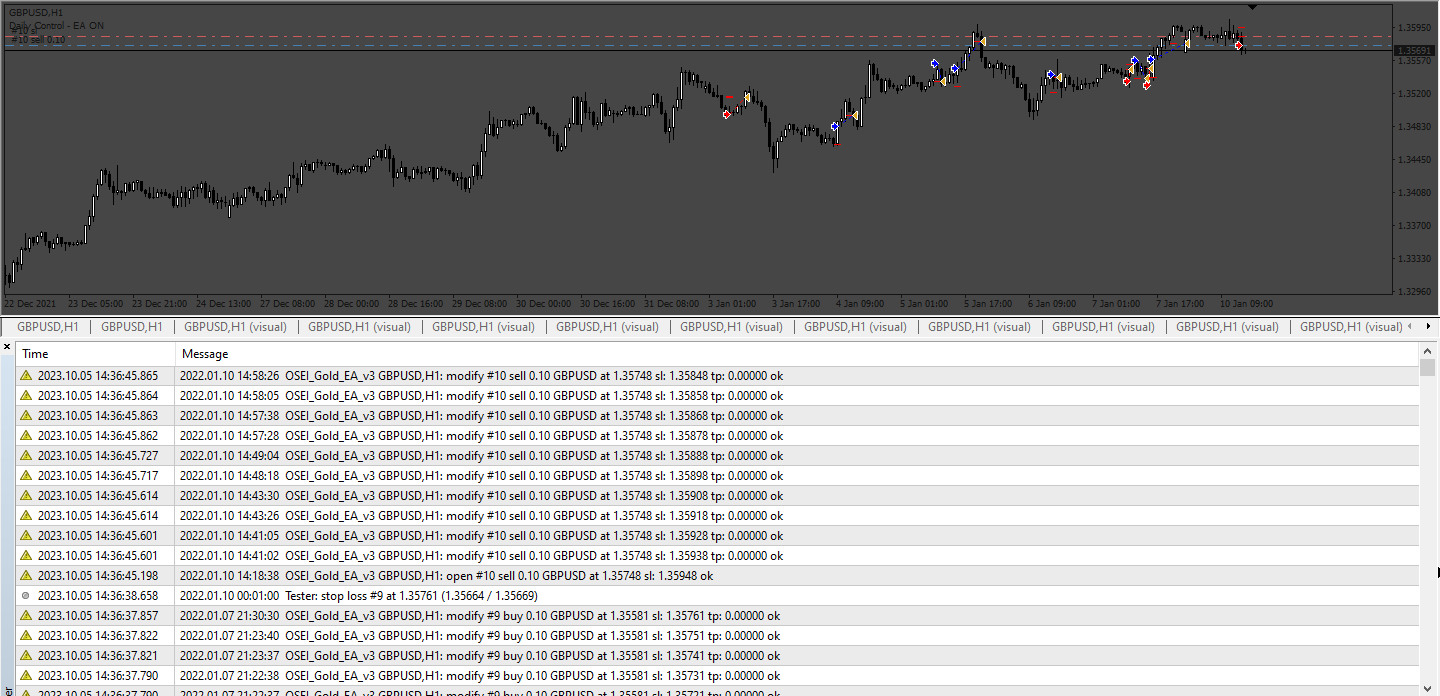Select the log row timestamped 2022.01.10 14:49:04
The image size is (1440, 696).
click(717, 456)
